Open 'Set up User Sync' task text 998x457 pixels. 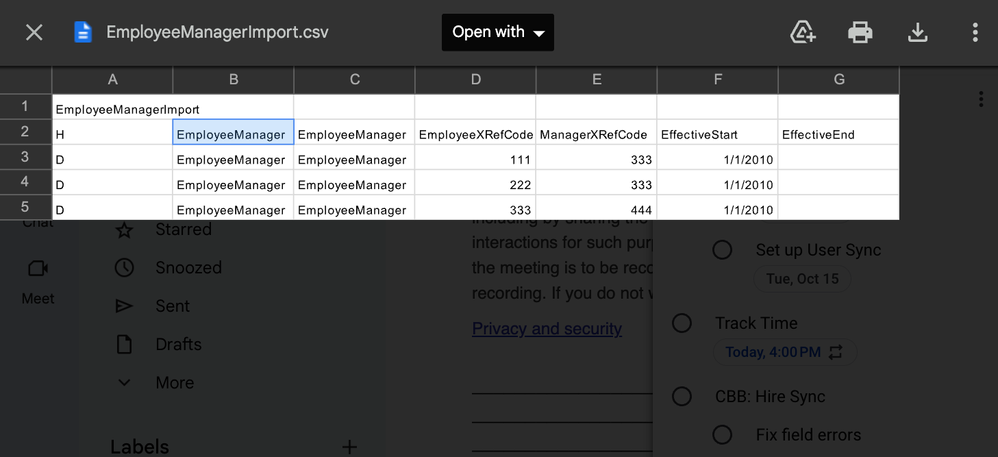pos(819,250)
